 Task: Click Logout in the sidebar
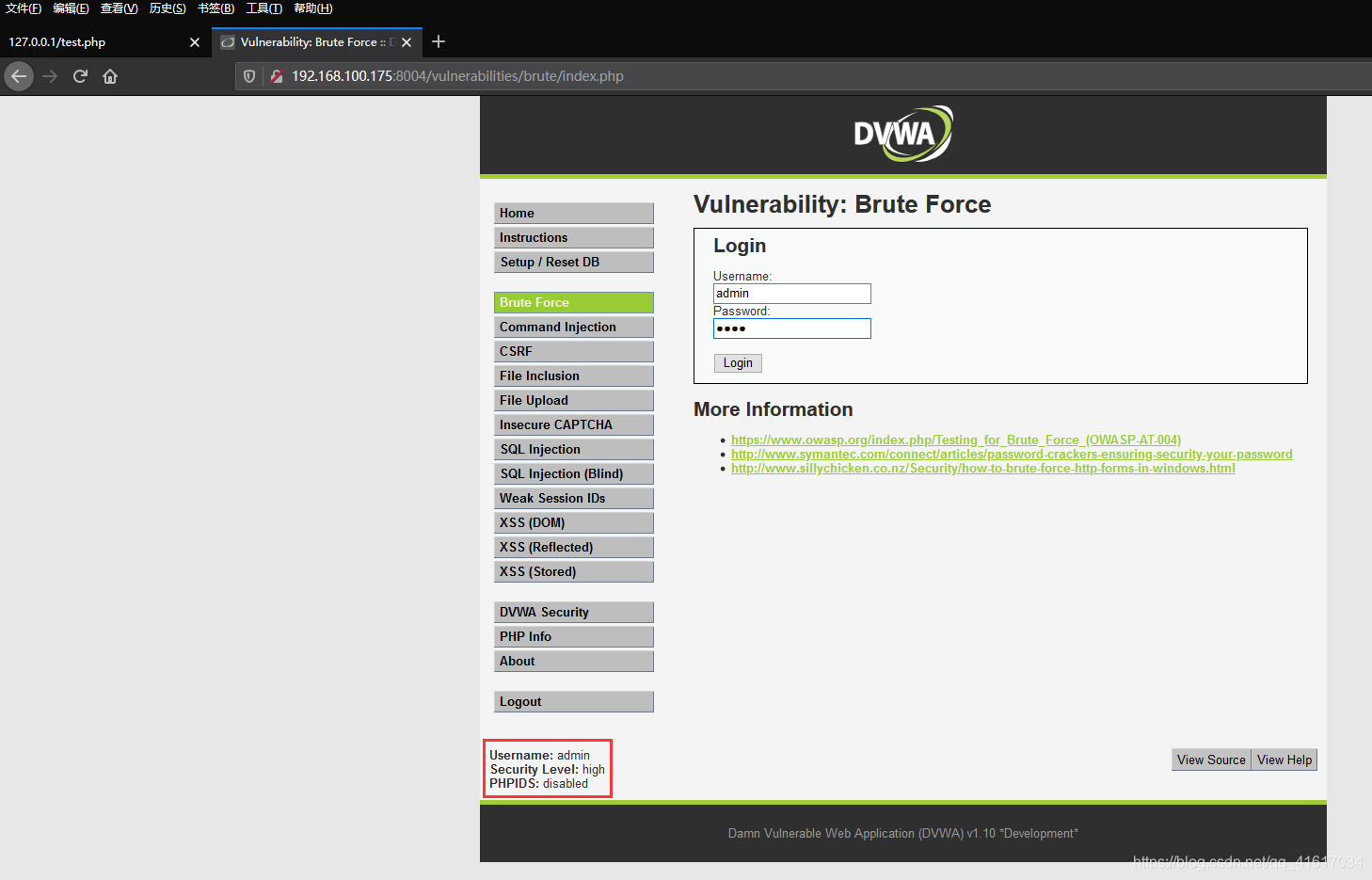(x=574, y=701)
